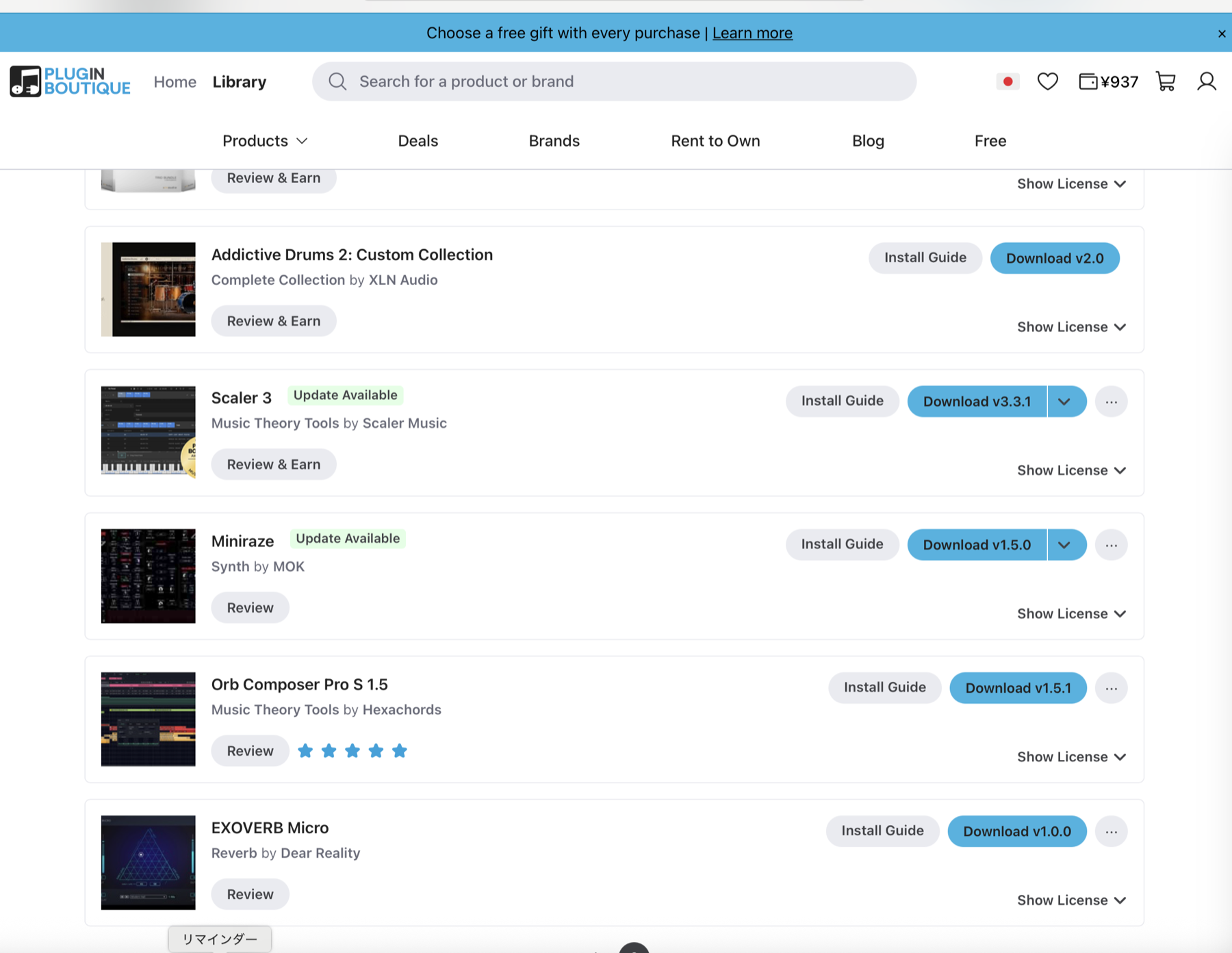Show License for EXOVERB Micro

pyautogui.click(x=1071, y=900)
